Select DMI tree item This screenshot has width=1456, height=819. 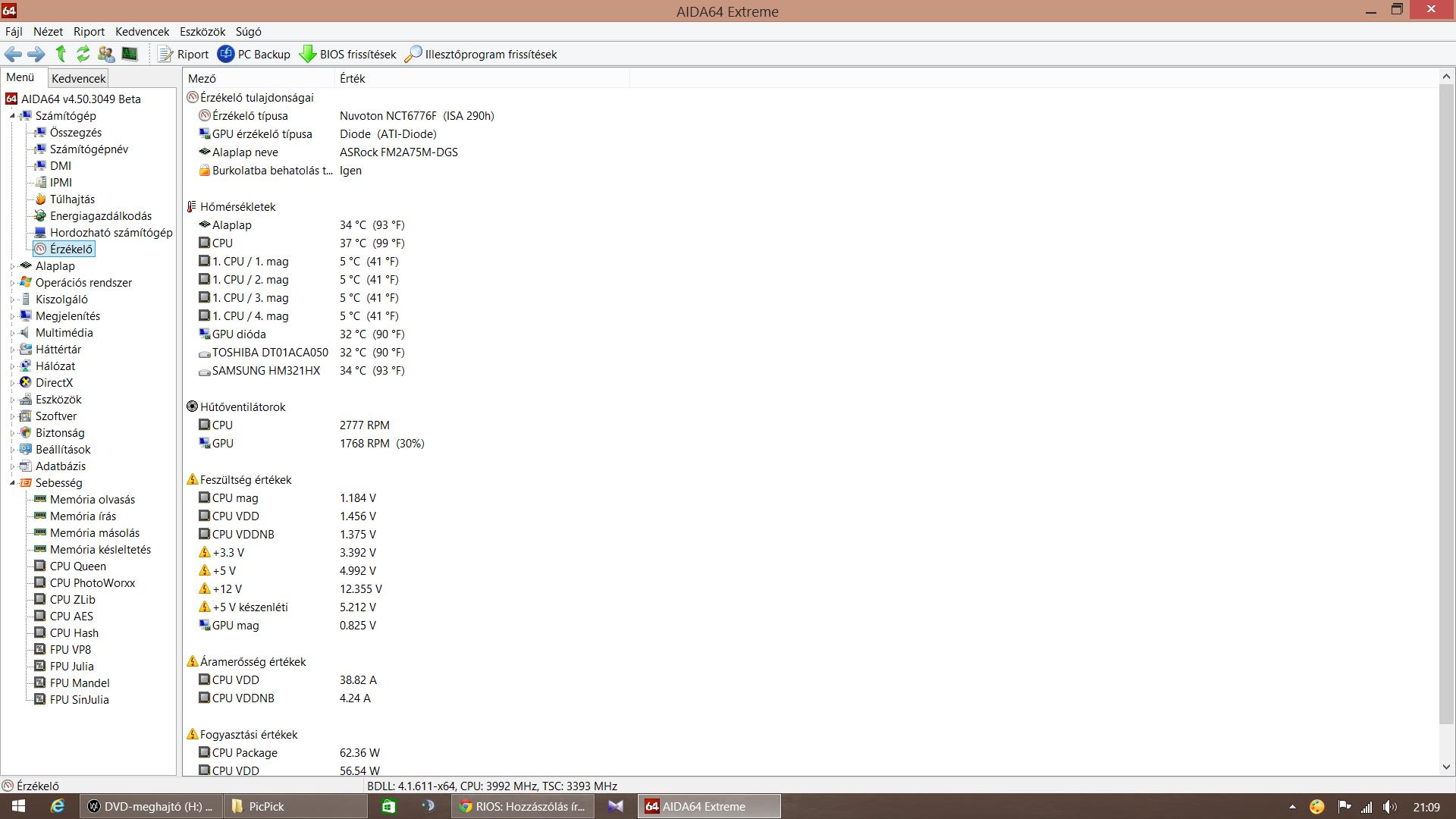click(x=61, y=166)
